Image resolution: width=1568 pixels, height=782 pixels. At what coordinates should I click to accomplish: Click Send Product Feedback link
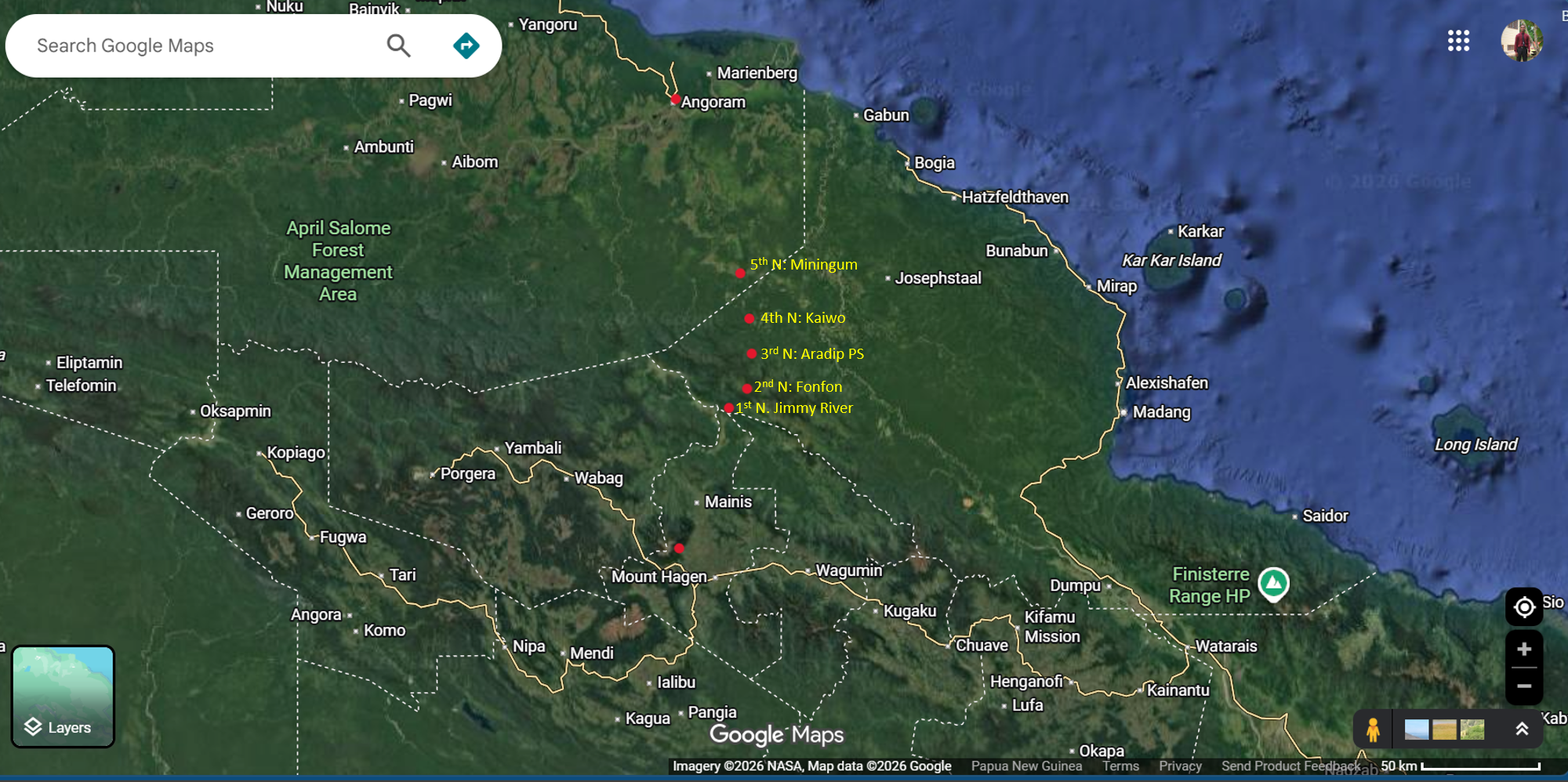[1290, 766]
